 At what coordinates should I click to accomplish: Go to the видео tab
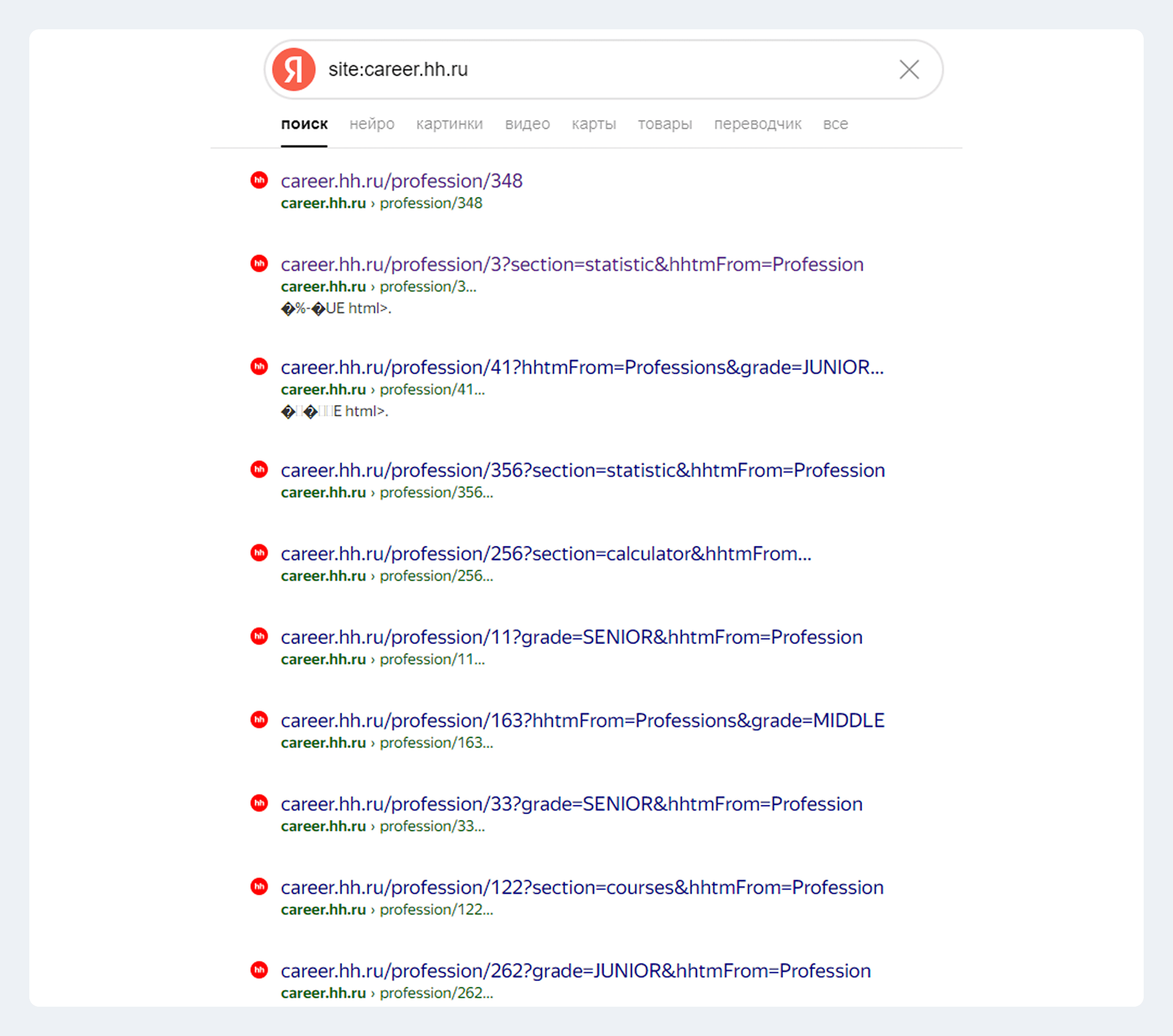[527, 124]
